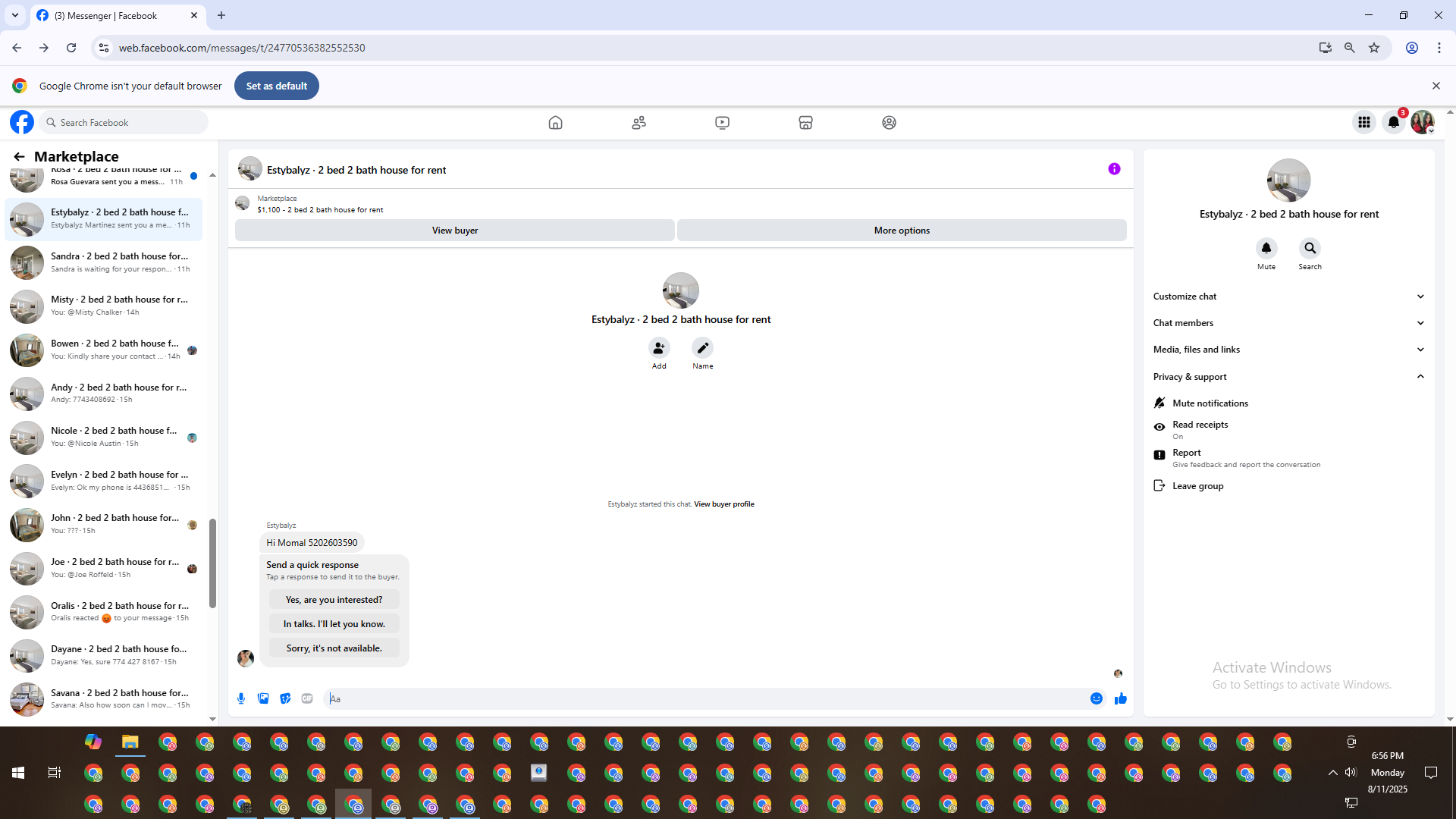Open the GIF picker icon
This screenshot has height=819, width=1456.
(307, 698)
